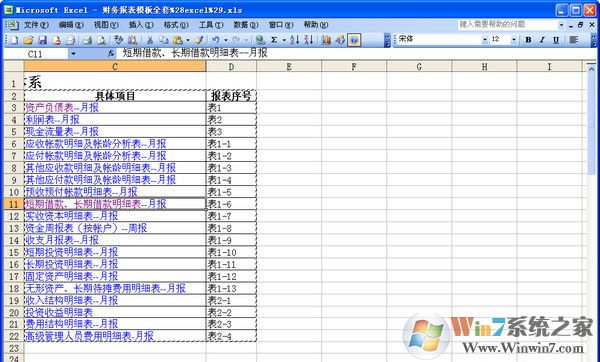Expand the font size dropdown showing 12

514,40
